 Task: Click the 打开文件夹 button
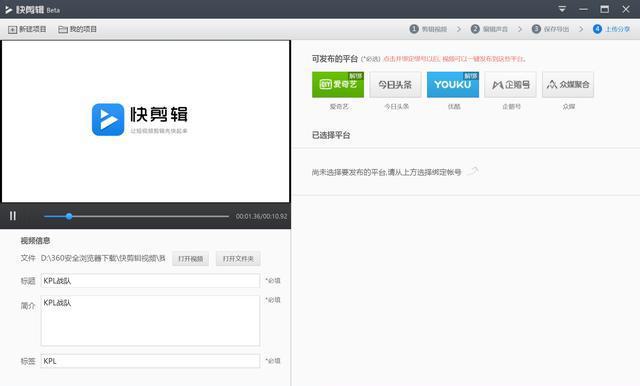click(x=238, y=259)
